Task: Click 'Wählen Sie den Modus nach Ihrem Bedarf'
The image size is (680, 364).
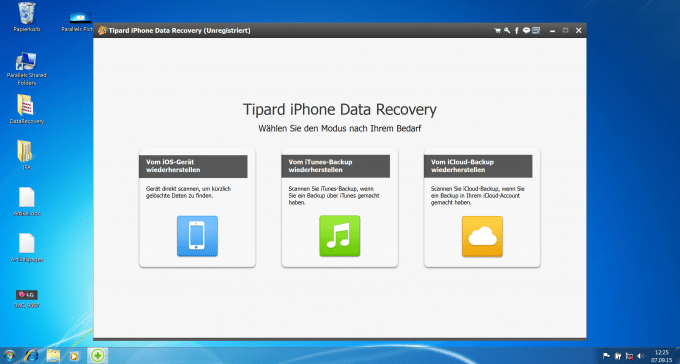Action: point(340,128)
